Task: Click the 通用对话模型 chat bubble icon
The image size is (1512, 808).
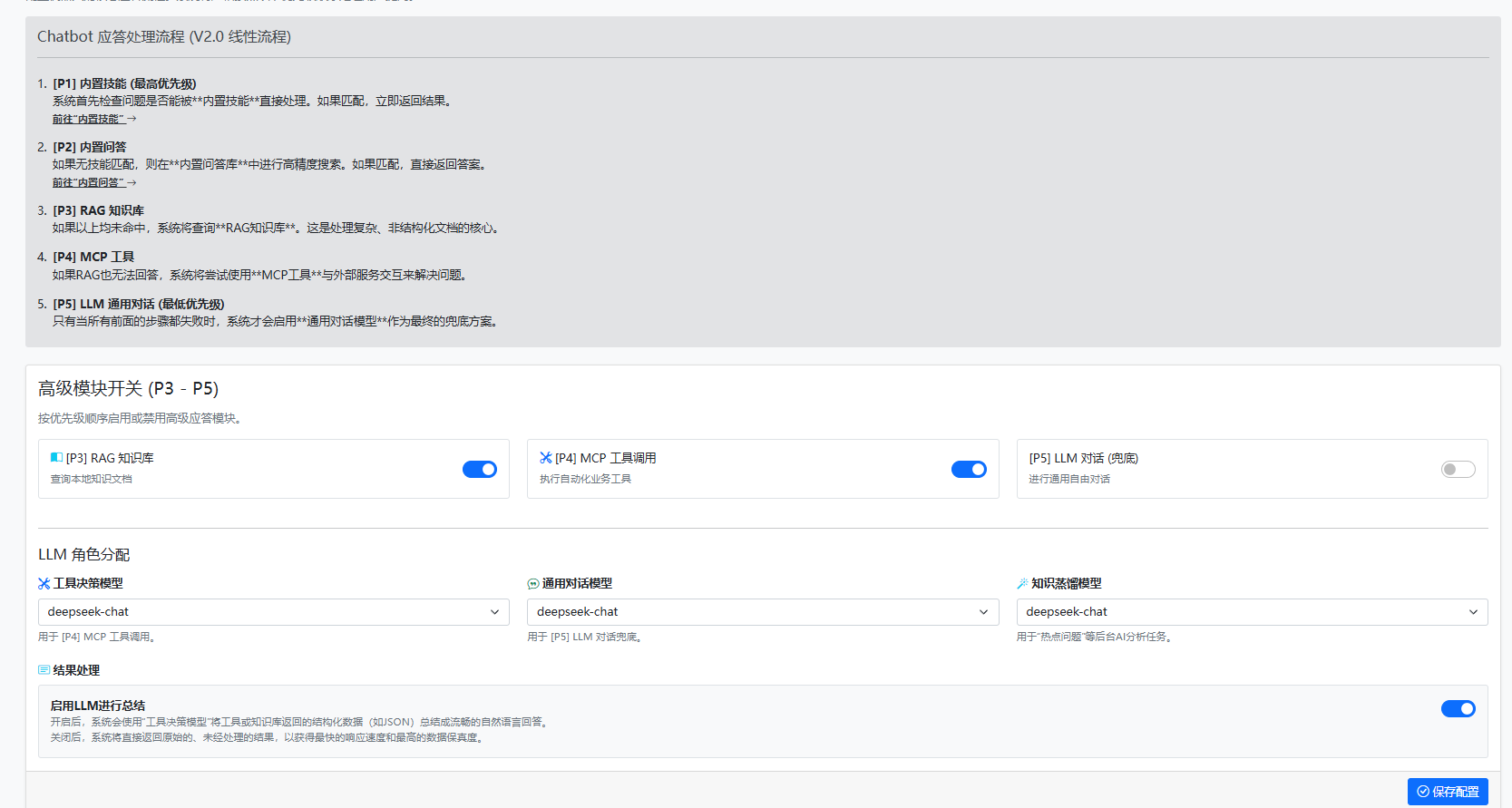Action: (x=533, y=584)
